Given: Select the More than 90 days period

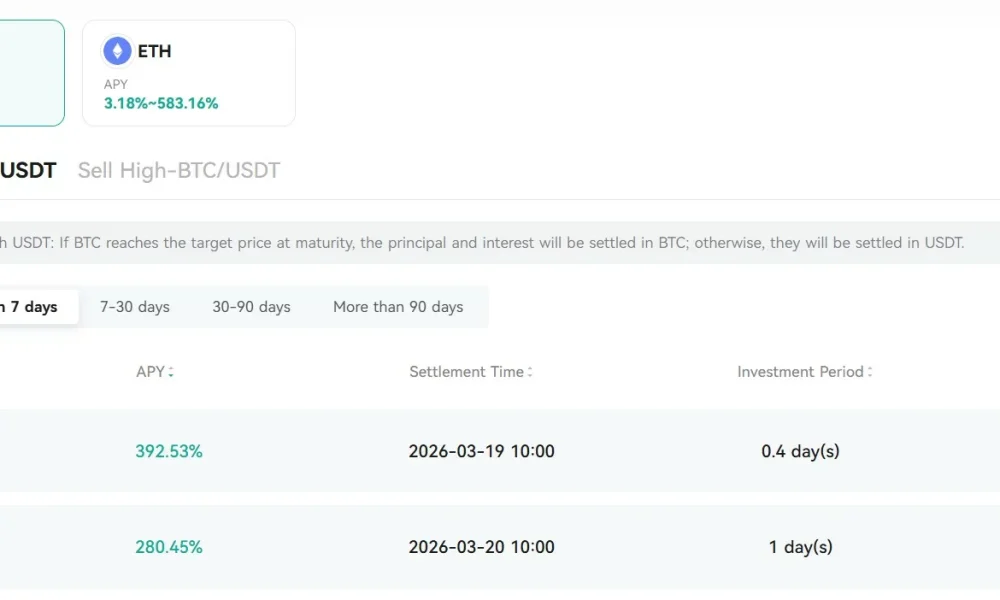Looking at the screenshot, I should 398,307.
